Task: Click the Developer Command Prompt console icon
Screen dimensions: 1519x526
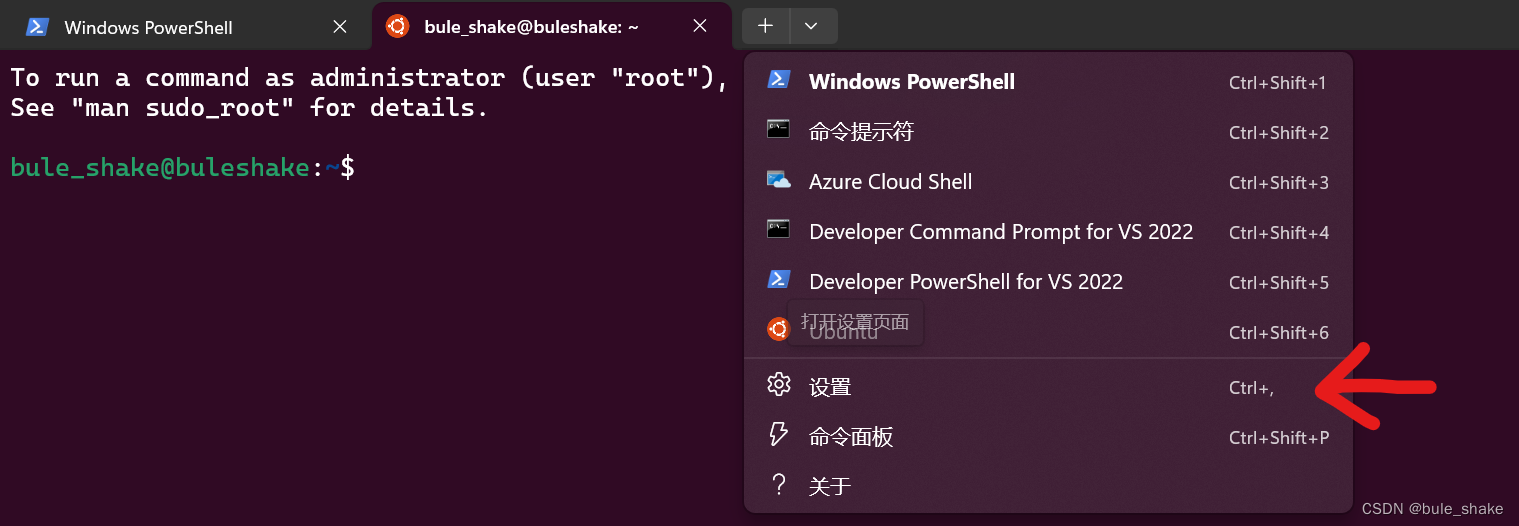Action: pyautogui.click(x=779, y=229)
